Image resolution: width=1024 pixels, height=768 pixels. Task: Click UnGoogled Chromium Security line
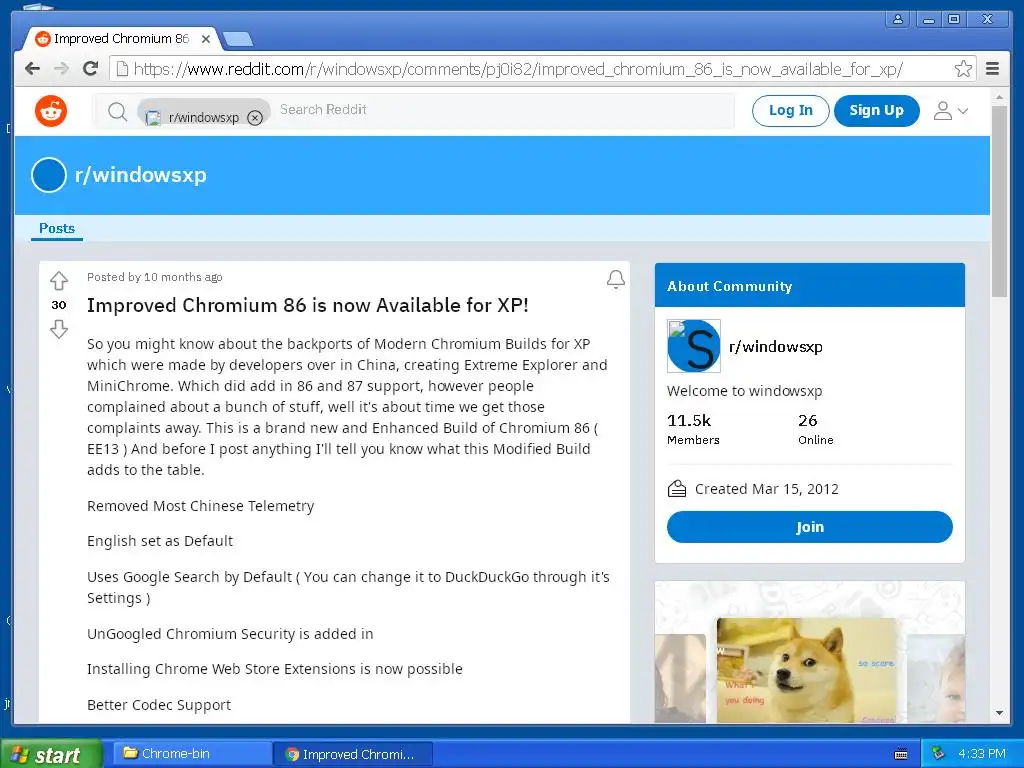tap(230, 634)
